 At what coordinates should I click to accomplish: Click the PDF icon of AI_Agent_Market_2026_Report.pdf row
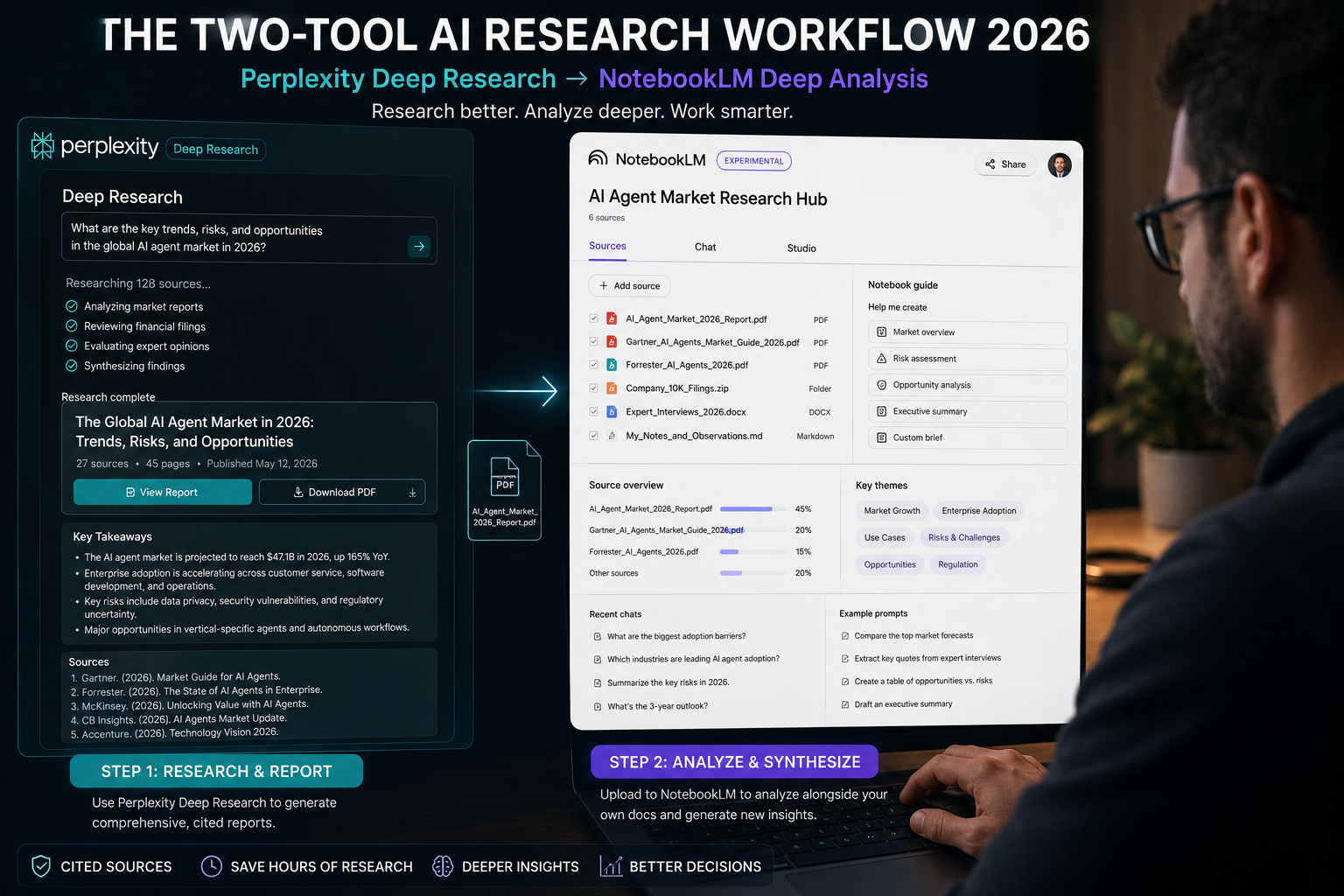pos(612,318)
